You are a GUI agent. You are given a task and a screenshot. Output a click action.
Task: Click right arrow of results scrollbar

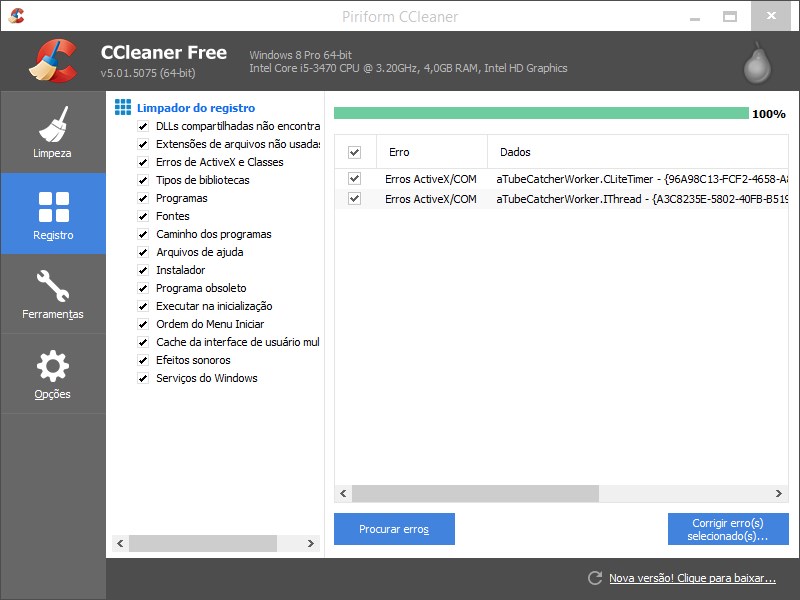click(779, 493)
